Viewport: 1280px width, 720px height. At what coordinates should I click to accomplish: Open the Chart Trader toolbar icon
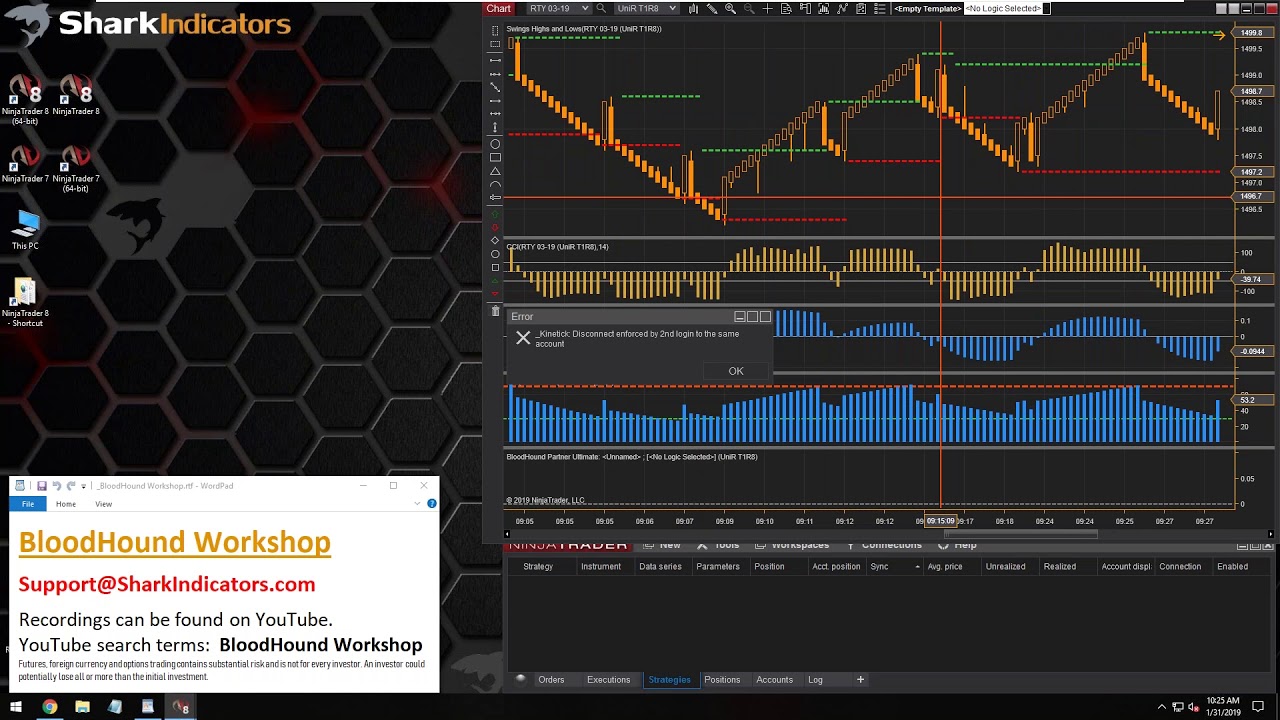[x=804, y=8]
